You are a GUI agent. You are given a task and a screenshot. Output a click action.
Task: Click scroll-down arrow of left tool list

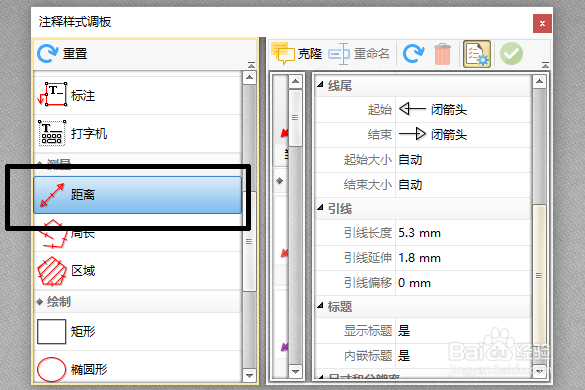[x=249, y=375]
